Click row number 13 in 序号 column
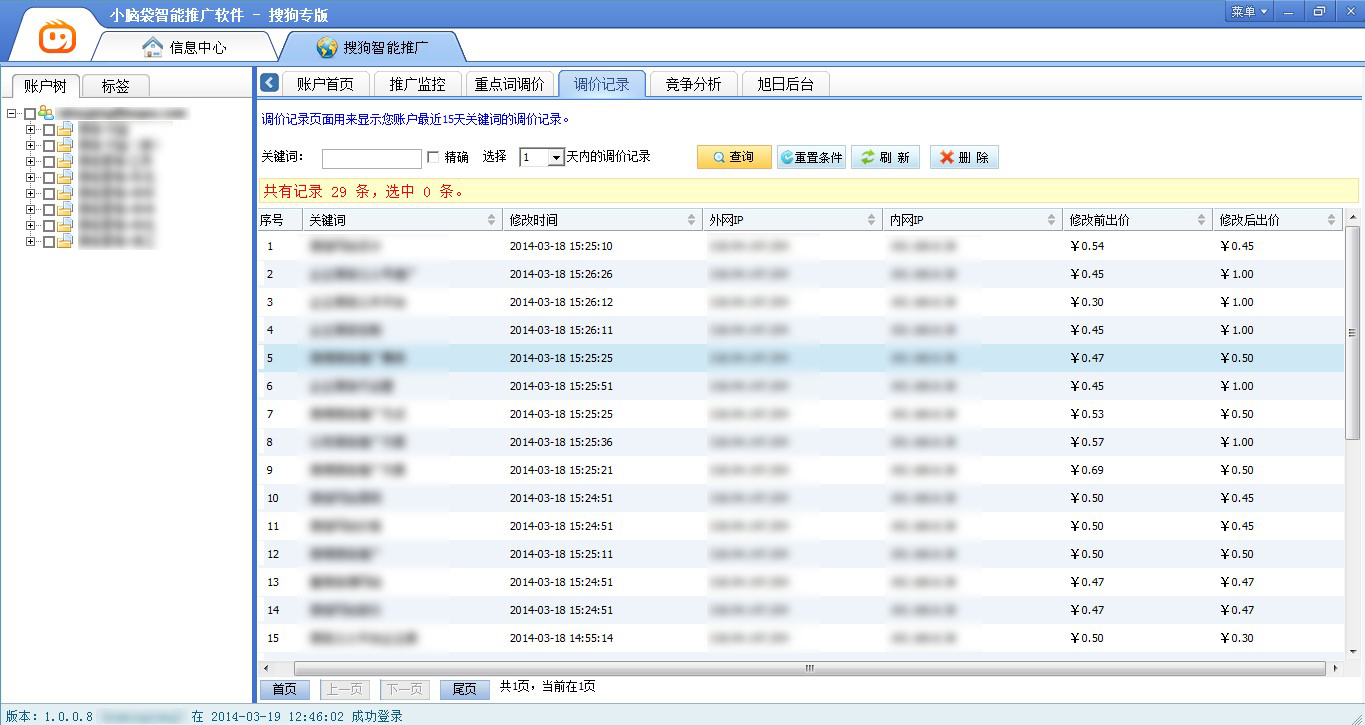Viewport: 1365px width, 725px height. click(273, 582)
